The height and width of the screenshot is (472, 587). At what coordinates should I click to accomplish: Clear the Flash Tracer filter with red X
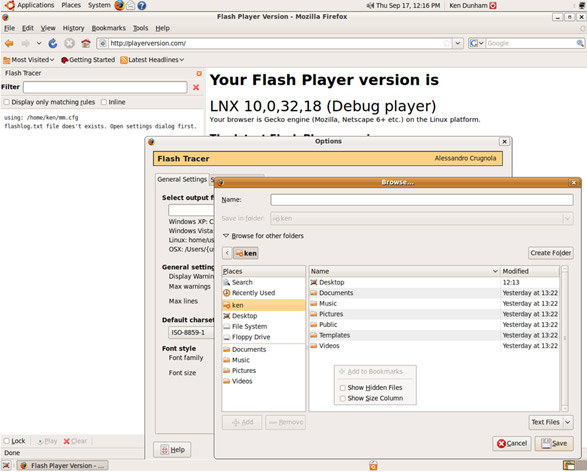pos(196,87)
